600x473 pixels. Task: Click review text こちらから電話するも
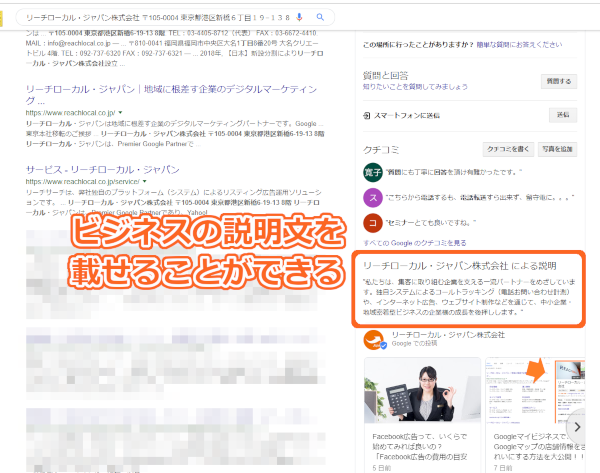coord(480,197)
